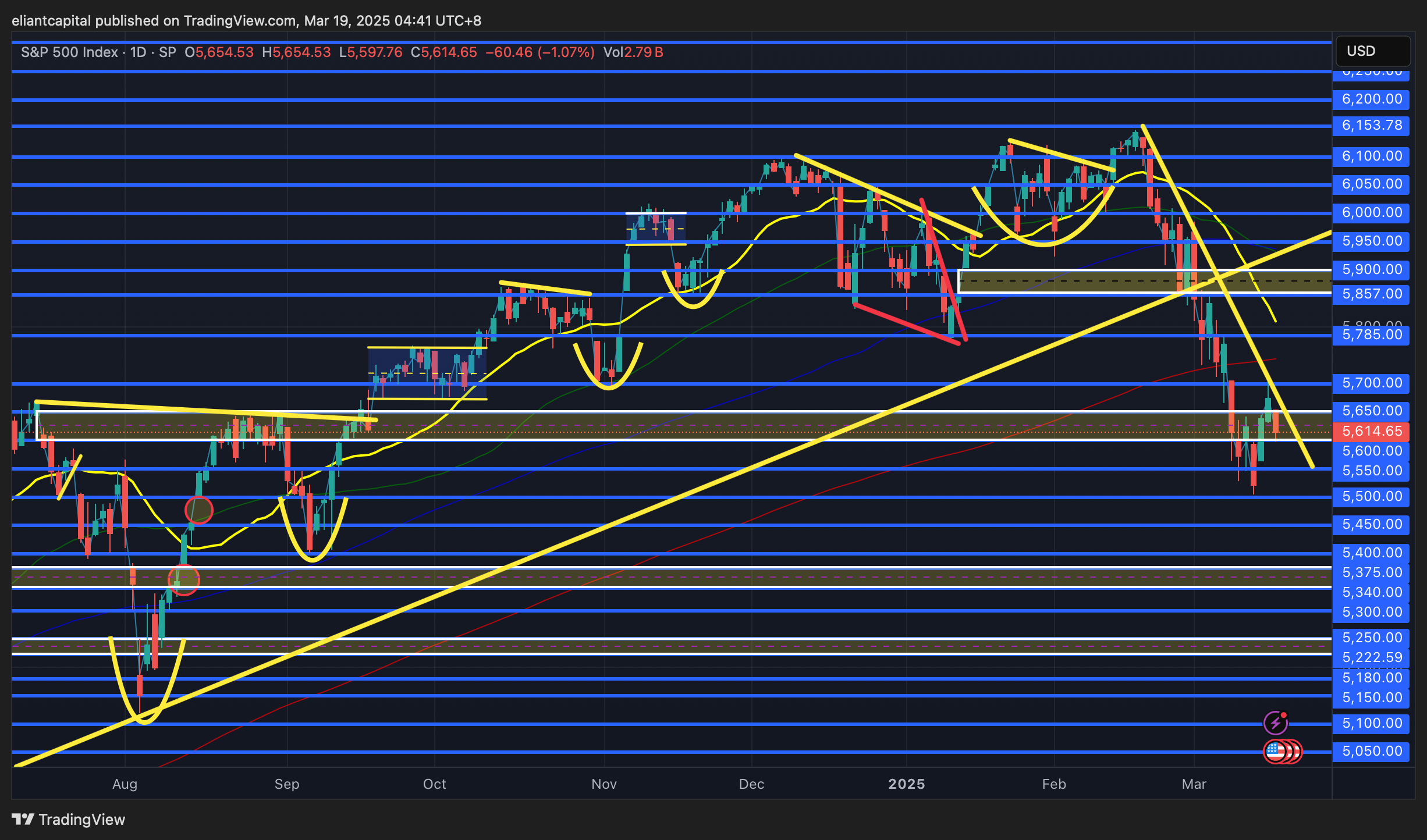This screenshot has height=840, width=1427.
Task: Select the 6,153.78 price level label
Action: click(x=1371, y=125)
